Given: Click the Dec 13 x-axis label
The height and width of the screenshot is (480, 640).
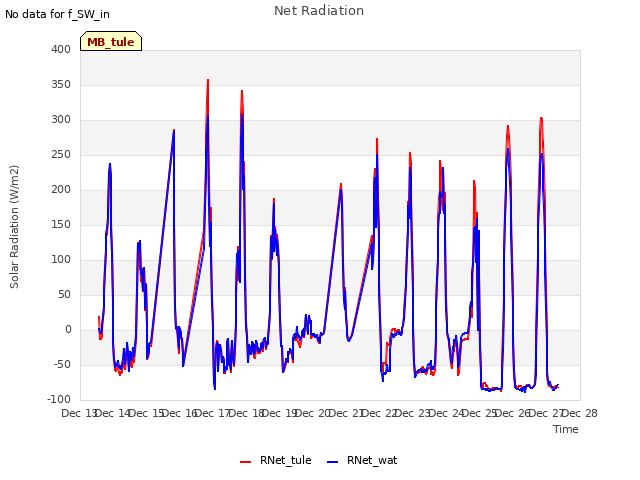Looking at the screenshot, I should (x=78, y=413).
